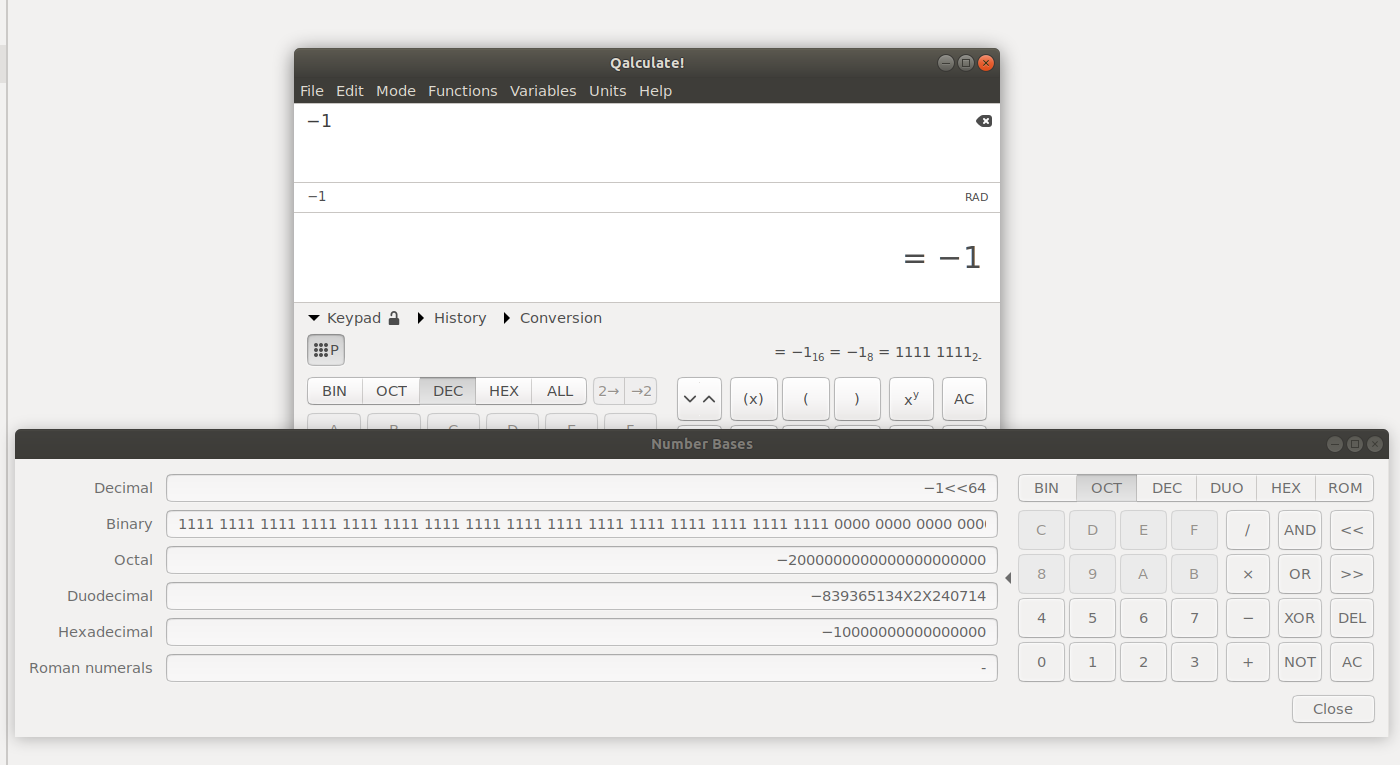The height and width of the screenshot is (765, 1400).
Task: Select ROM Roman numerals base
Action: click(x=1345, y=488)
